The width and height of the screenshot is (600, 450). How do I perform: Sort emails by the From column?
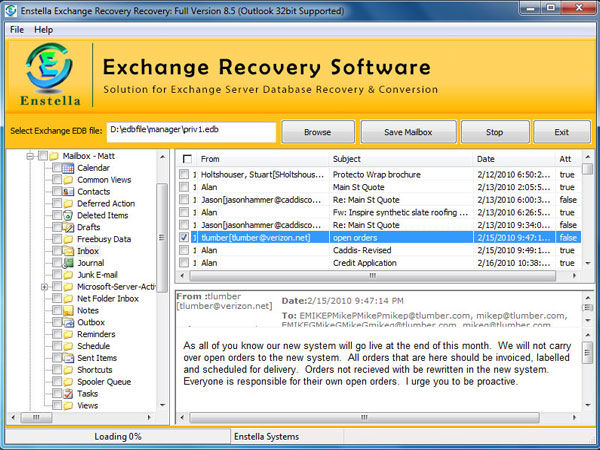click(263, 159)
